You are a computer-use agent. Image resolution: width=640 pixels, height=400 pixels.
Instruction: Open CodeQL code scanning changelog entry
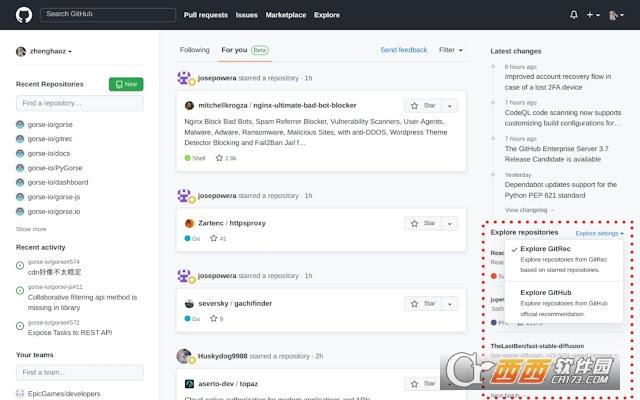pyautogui.click(x=563, y=118)
